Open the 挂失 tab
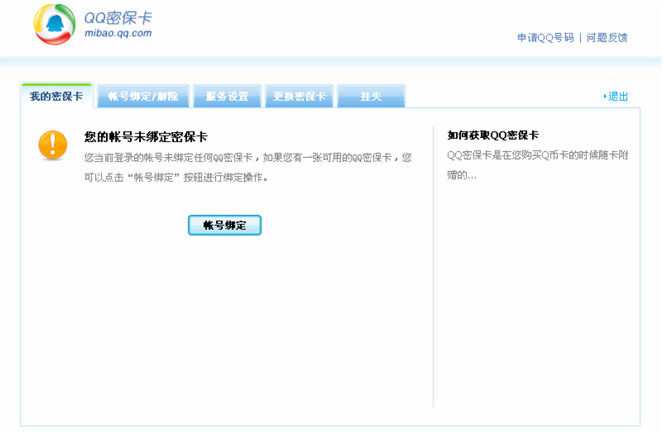This screenshot has width=664, height=433. (x=371, y=96)
